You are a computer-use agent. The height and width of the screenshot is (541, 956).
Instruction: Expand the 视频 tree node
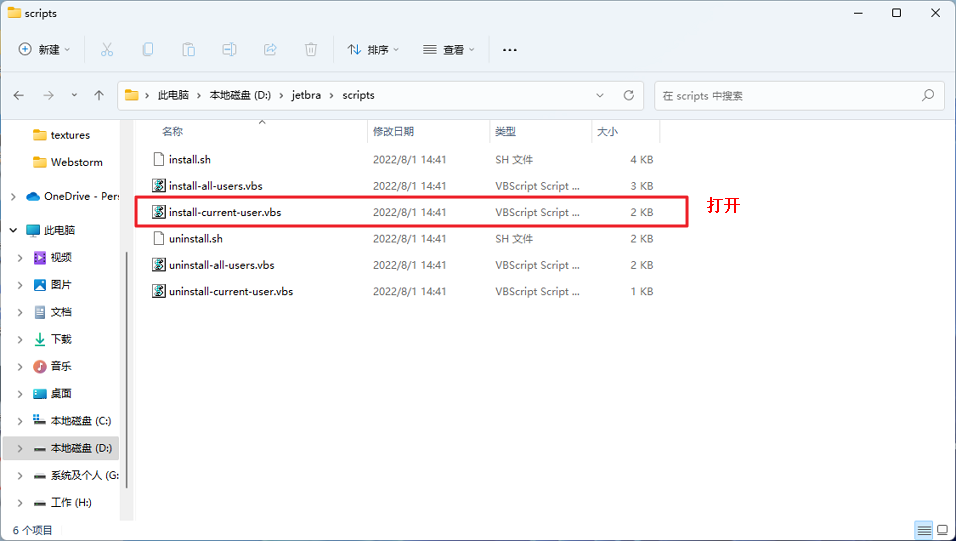20,258
